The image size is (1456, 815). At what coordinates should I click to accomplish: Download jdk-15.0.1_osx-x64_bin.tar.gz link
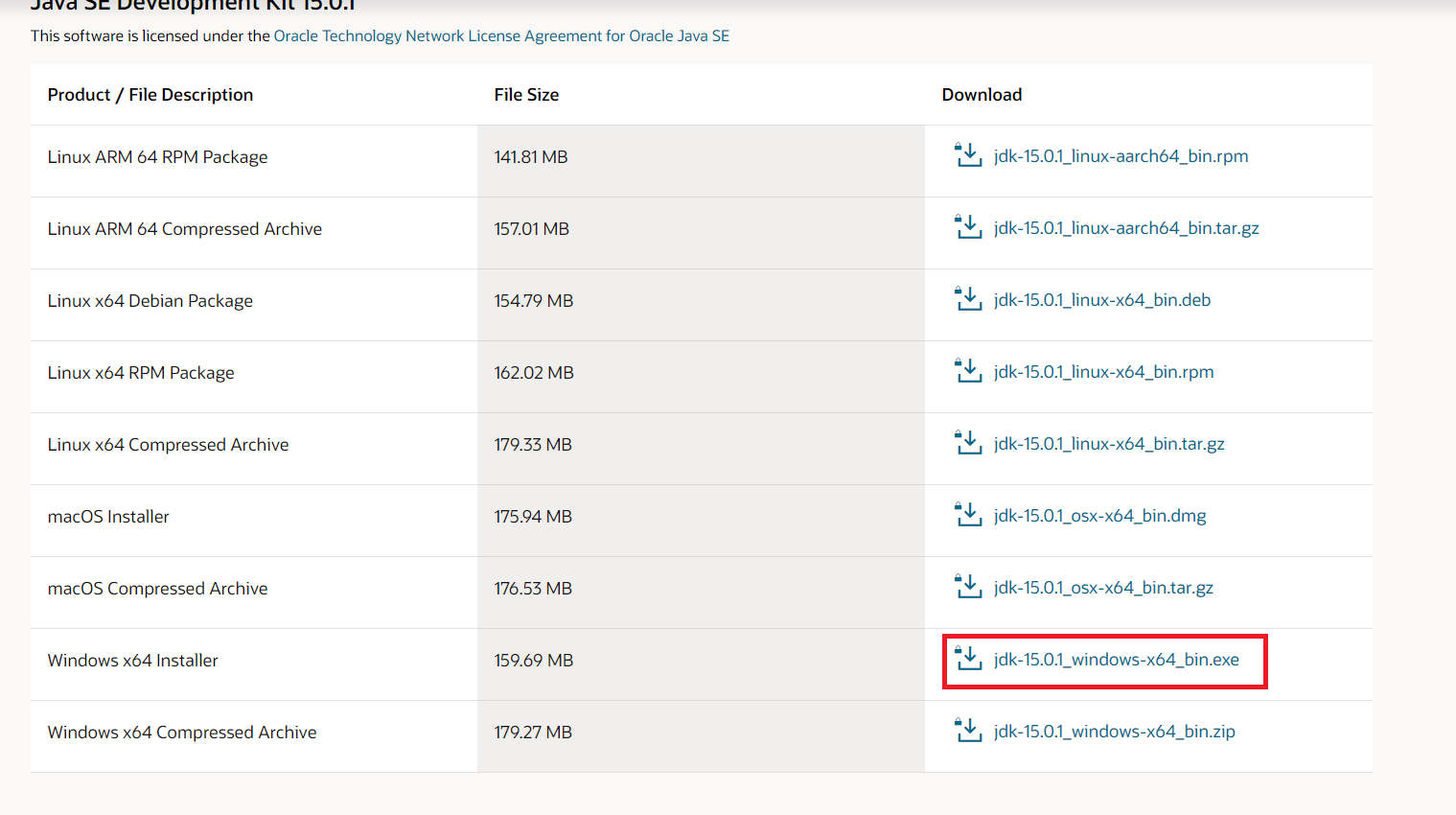tap(1103, 588)
